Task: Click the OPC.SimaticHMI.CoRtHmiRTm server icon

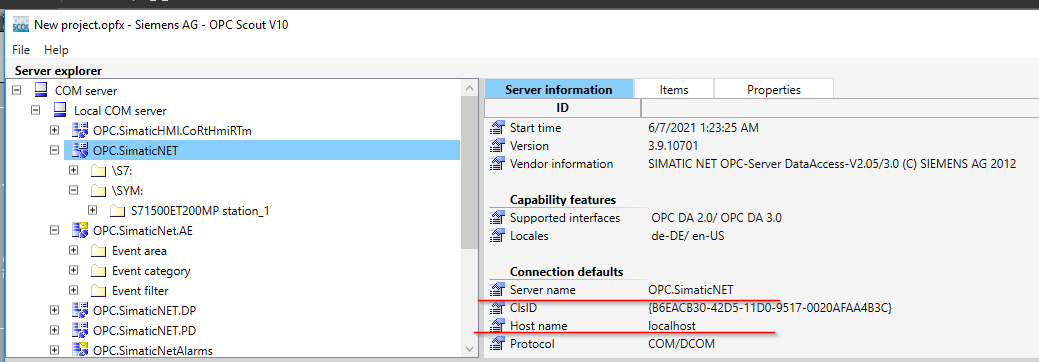Action: click(x=80, y=131)
